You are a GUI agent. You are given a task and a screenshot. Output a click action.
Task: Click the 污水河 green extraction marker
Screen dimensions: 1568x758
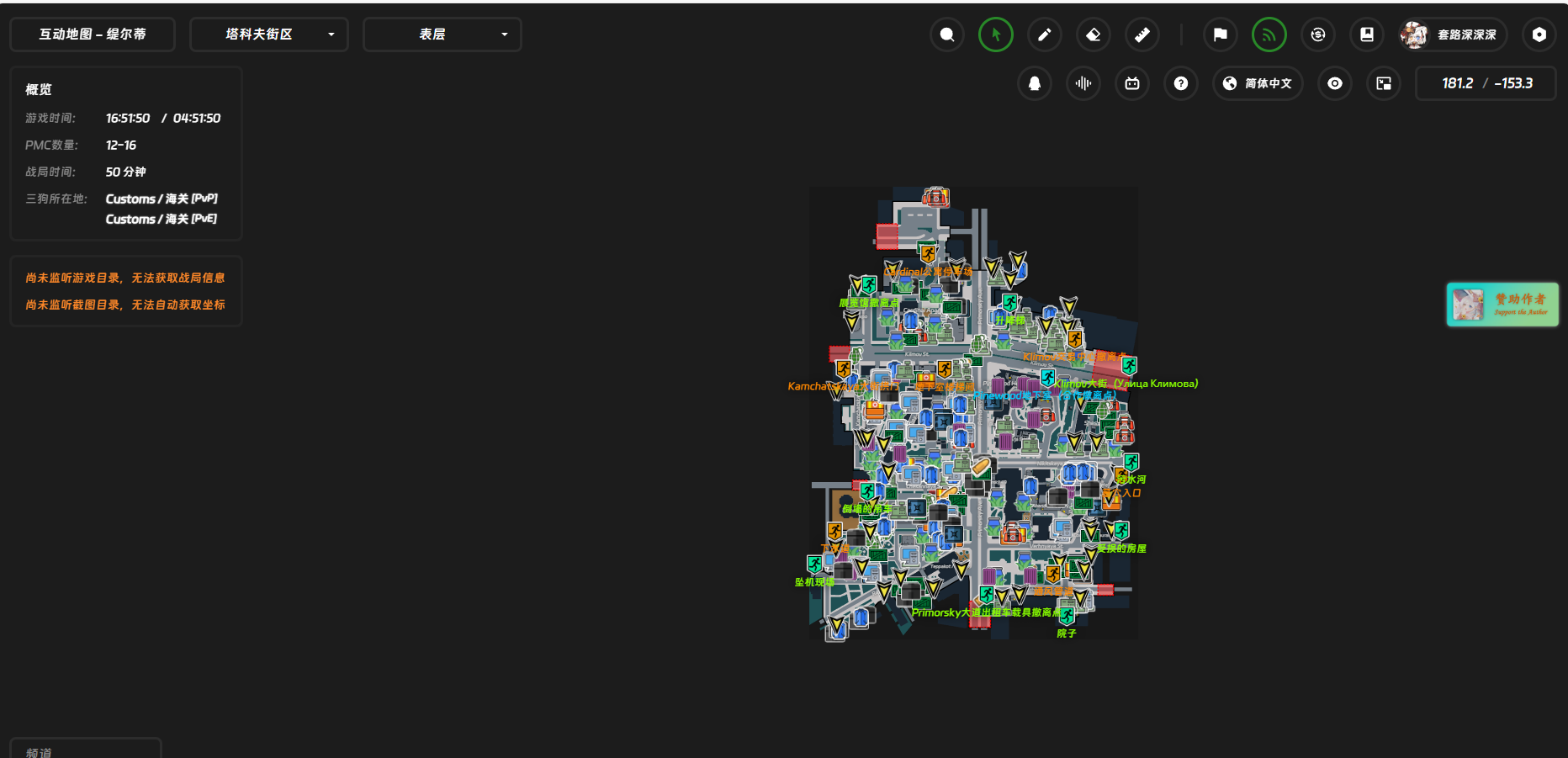tap(1131, 463)
